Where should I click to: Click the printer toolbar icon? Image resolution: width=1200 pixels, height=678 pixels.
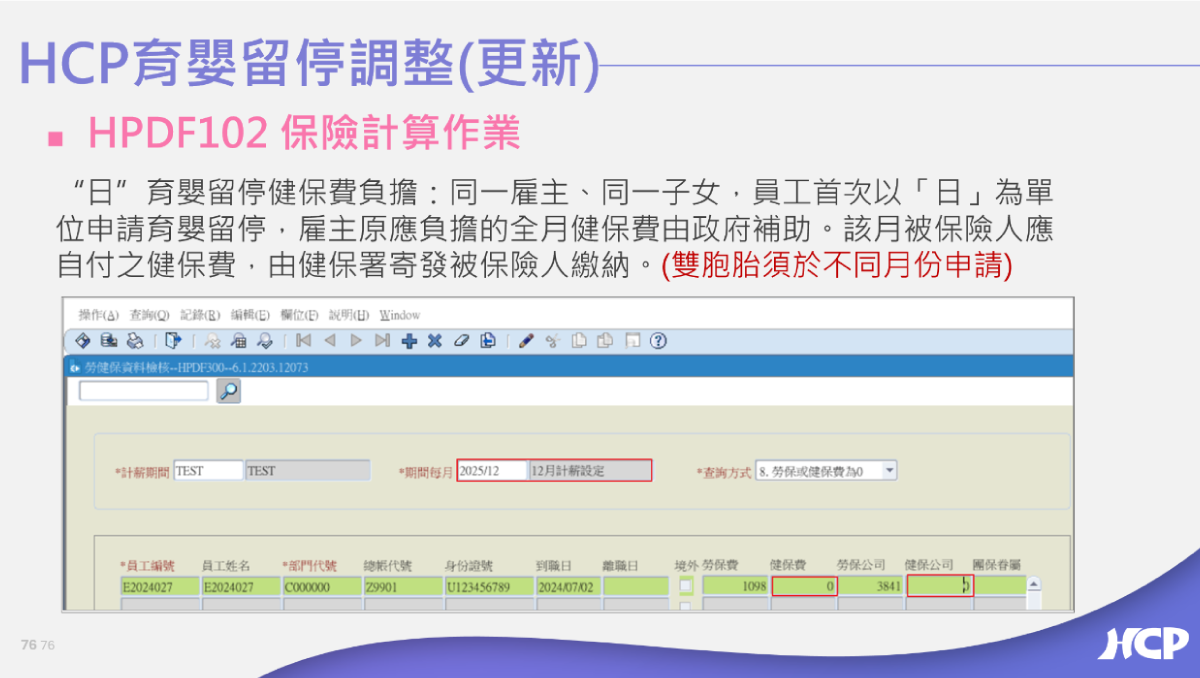[135, 340]
